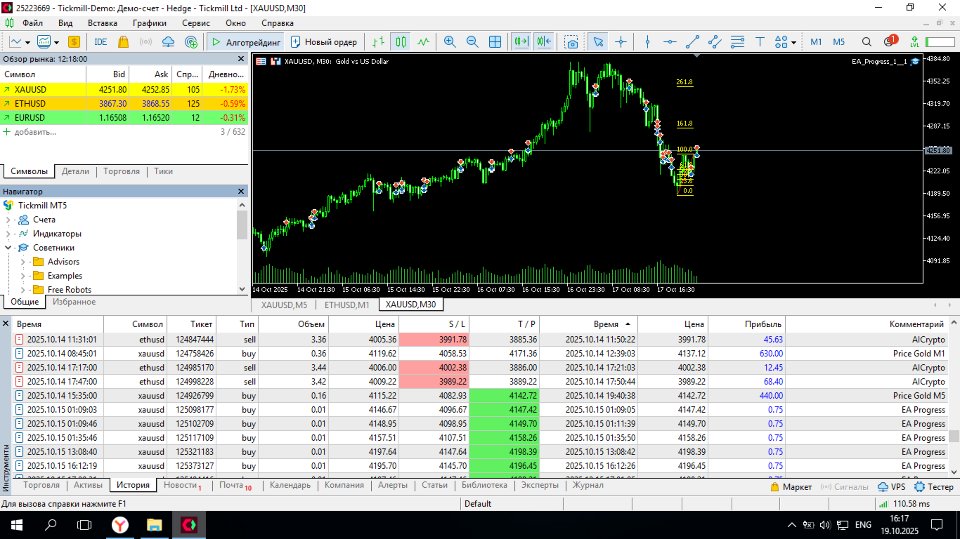Open the VPS cloud icon in toolbar
960x539 pixels.
point(168,42)
